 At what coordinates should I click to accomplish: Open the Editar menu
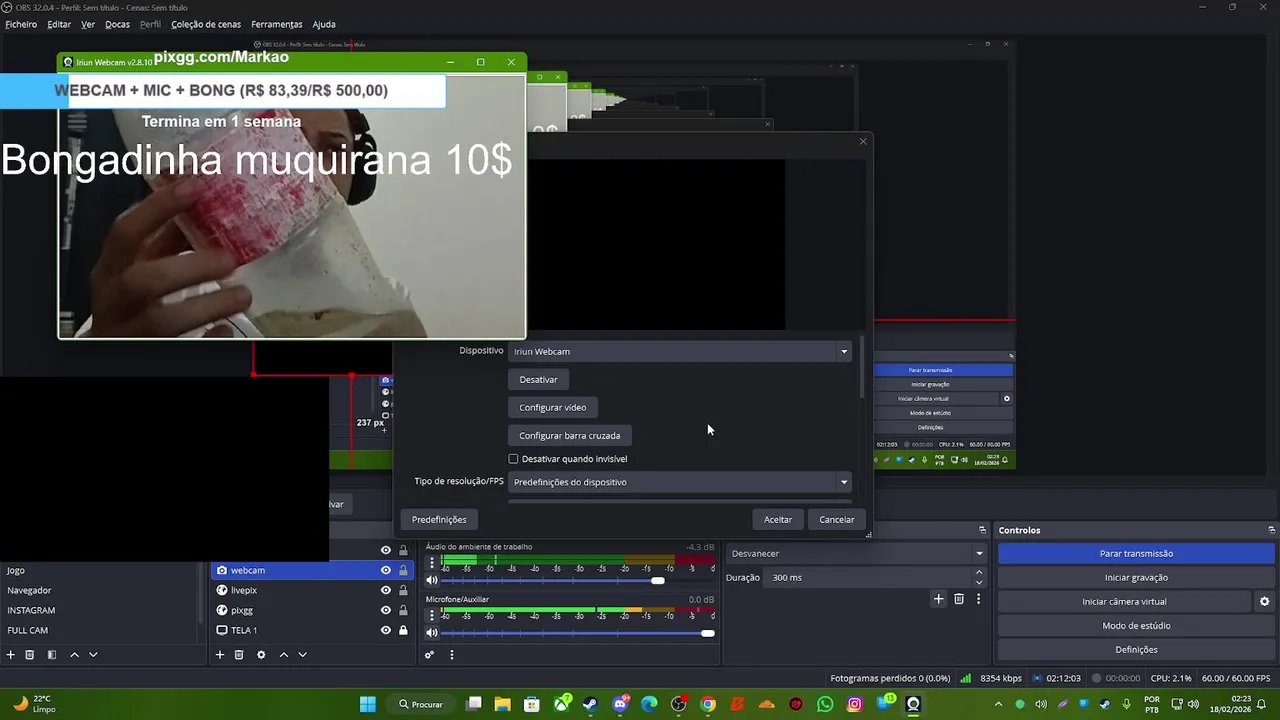(x=59, y=24)
